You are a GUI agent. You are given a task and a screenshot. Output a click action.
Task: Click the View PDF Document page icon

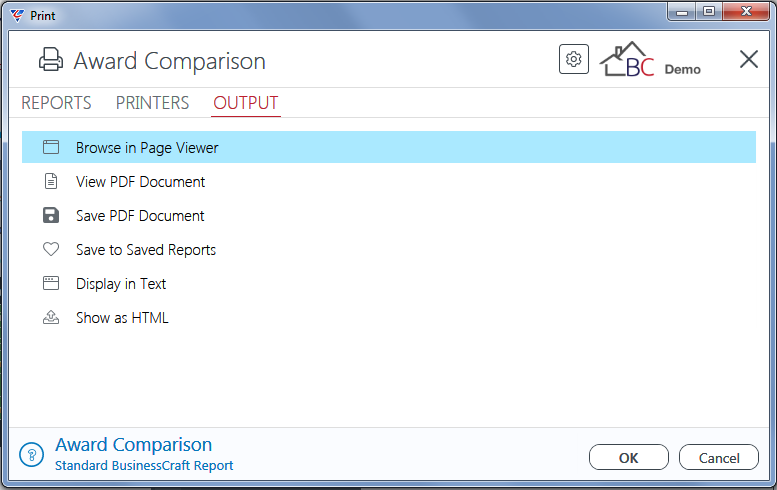tap(51, 181)
